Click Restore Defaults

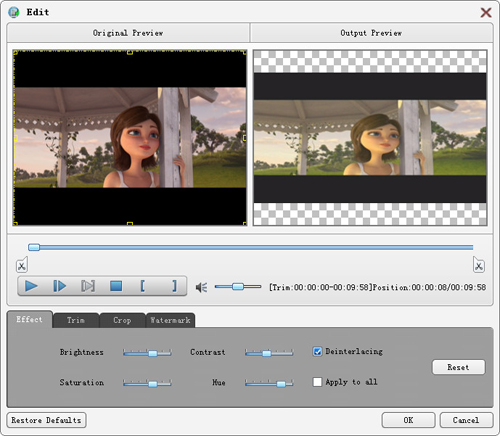(x=46, y=420)
